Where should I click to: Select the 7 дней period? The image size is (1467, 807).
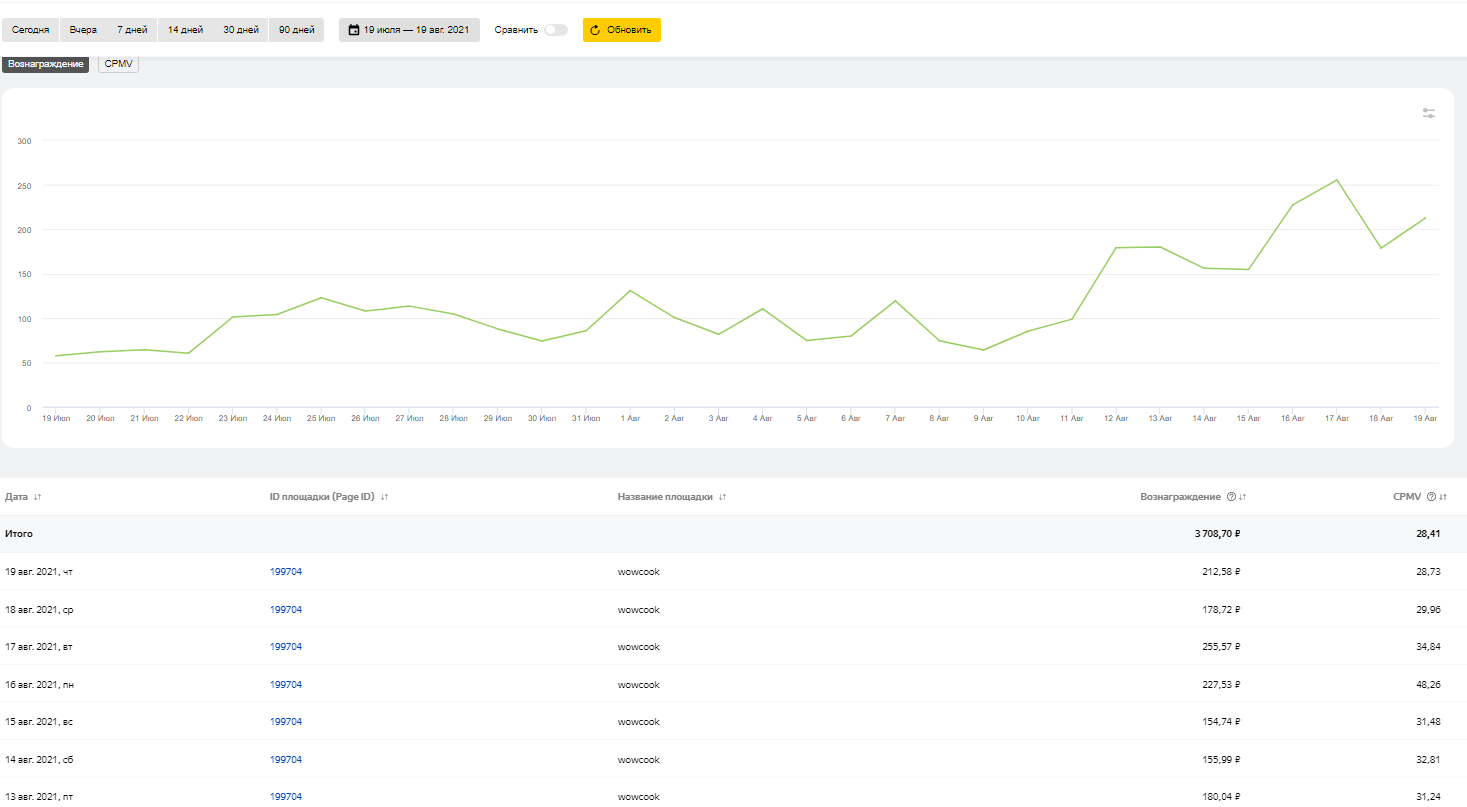pyautogui.click(x=132, y=30)
